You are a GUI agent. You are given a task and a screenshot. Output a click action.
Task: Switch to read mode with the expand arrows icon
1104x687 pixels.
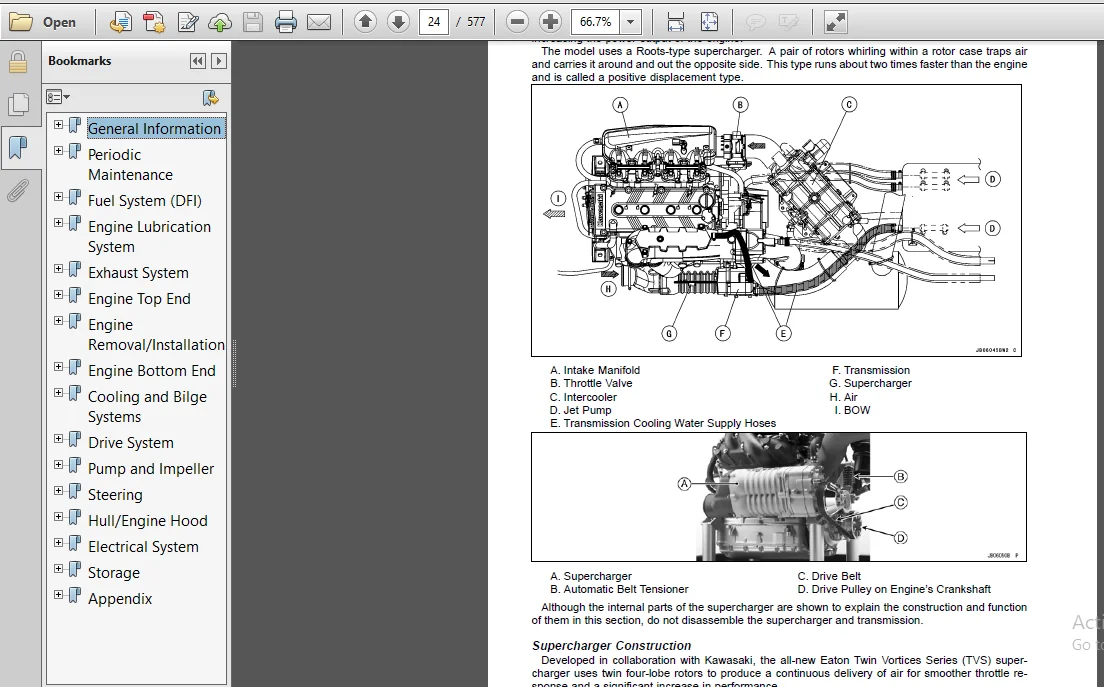tap(835, 22)
